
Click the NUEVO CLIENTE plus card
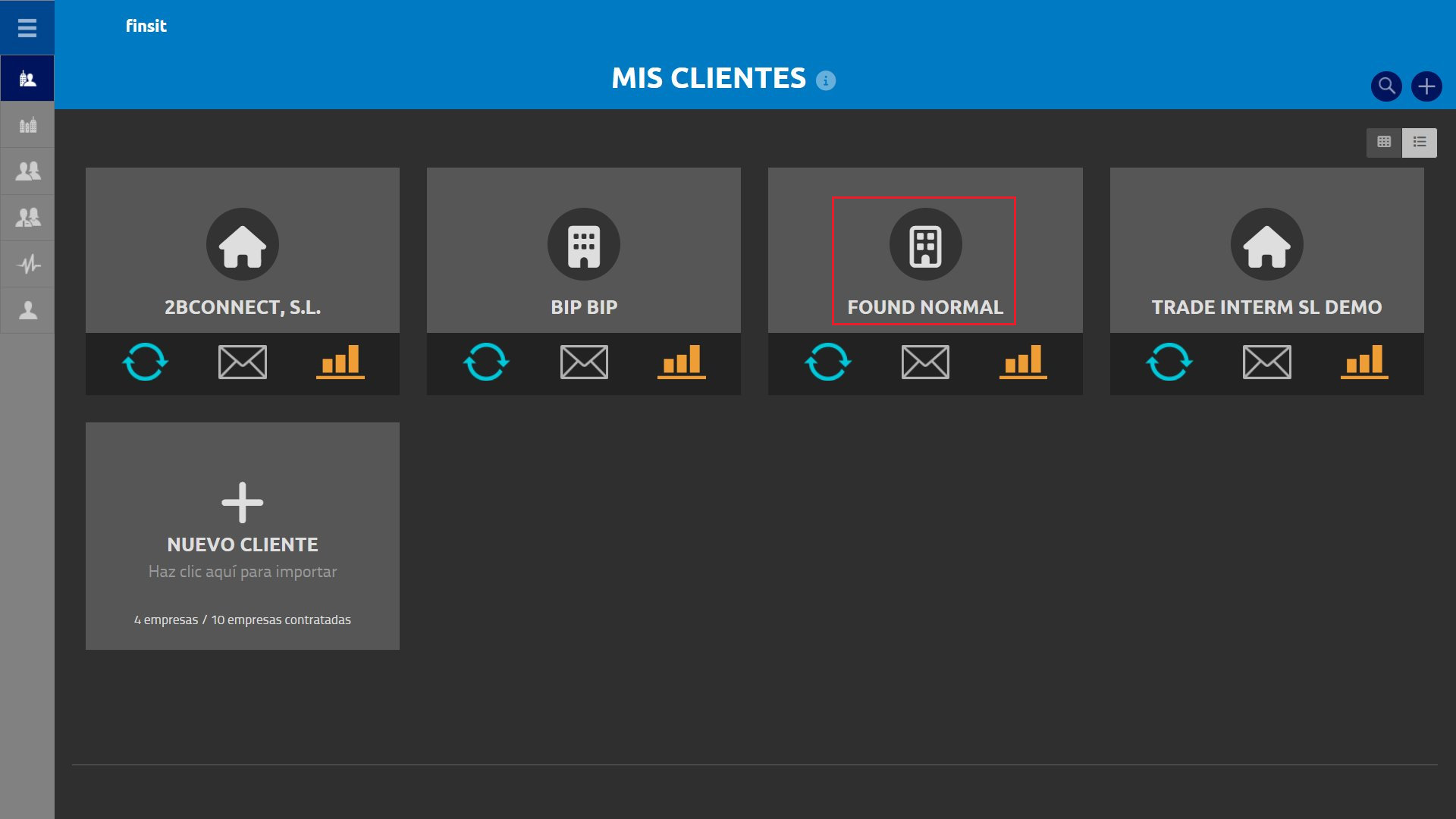243,535
